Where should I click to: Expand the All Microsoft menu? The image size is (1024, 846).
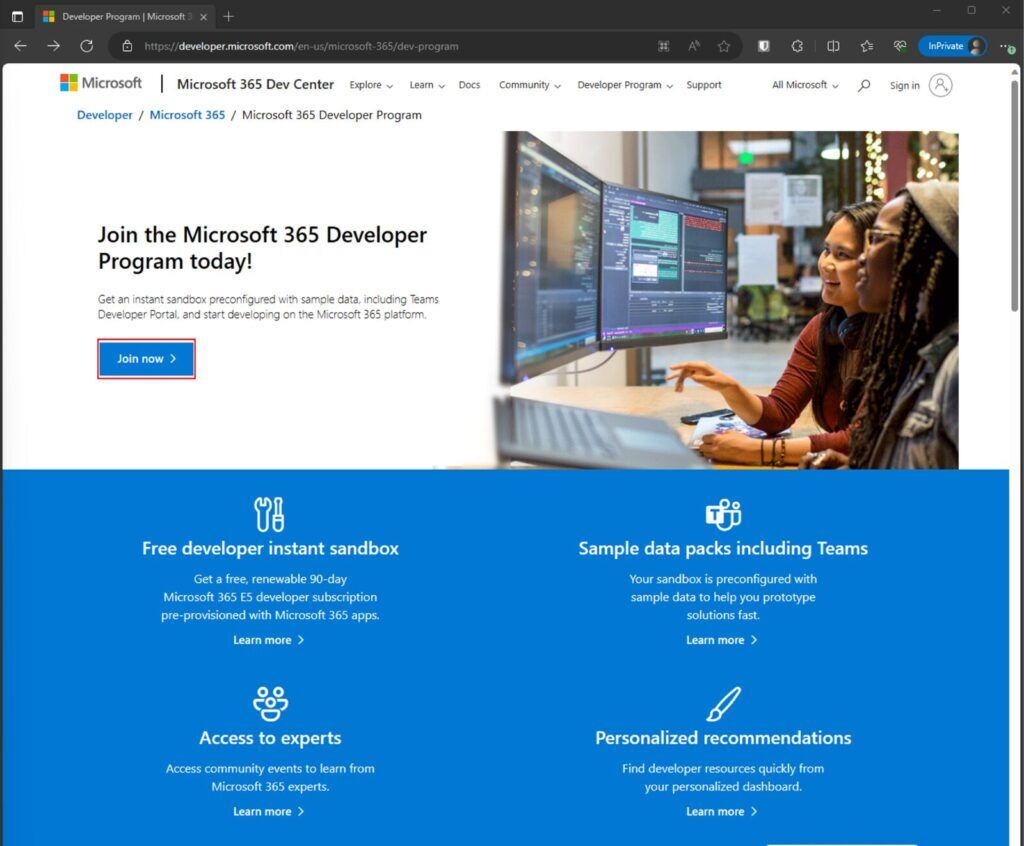[803, 85]
